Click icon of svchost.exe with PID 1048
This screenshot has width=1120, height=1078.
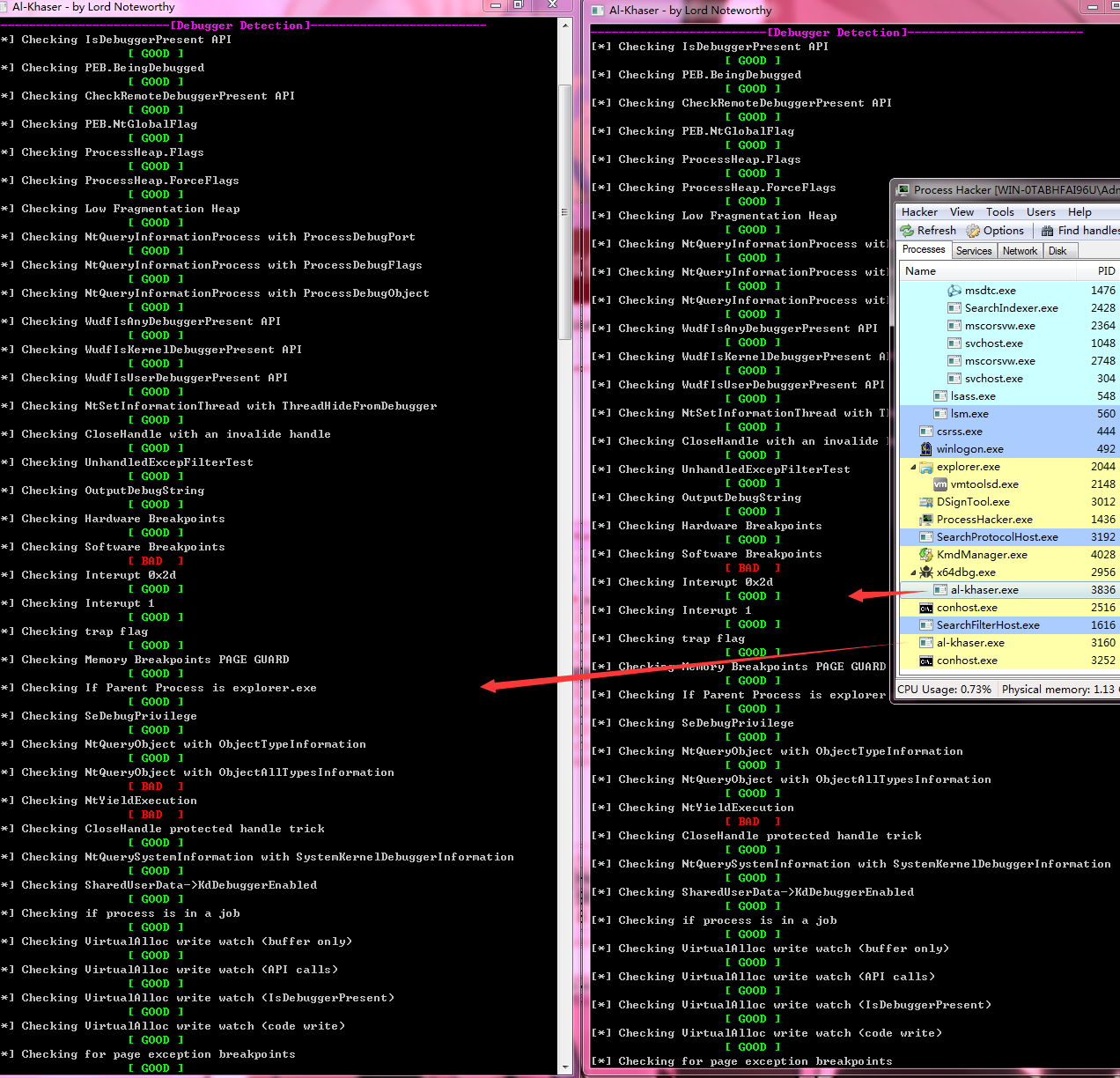click(x=954, y=343)
